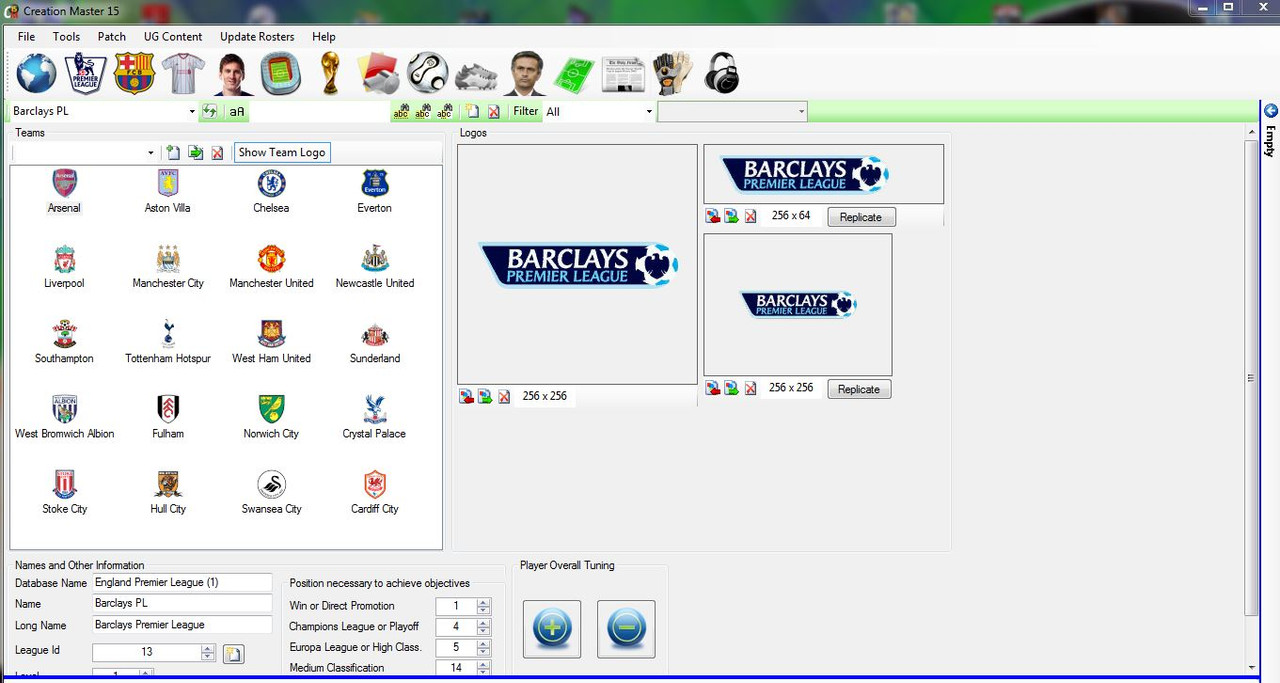Open the Audio headphones icon

tap(721, 74)
